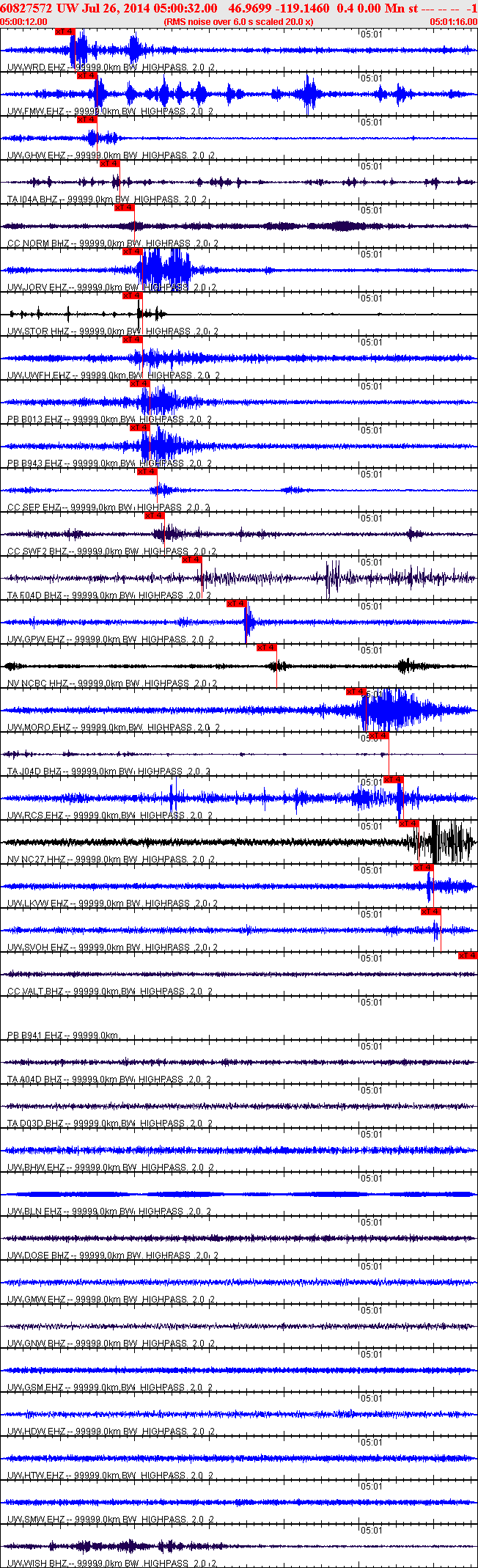Click the red pick marker on UW.JORV trace
478x1568 pixels.
click(x=133, y=252)
